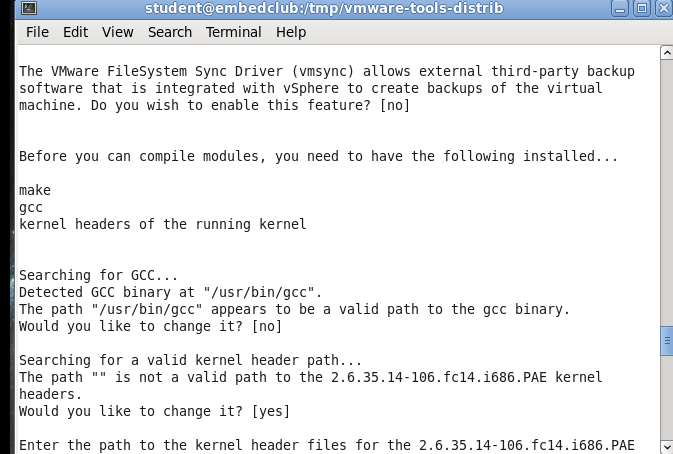Open the Terminal menu

(x=233, y=32)
